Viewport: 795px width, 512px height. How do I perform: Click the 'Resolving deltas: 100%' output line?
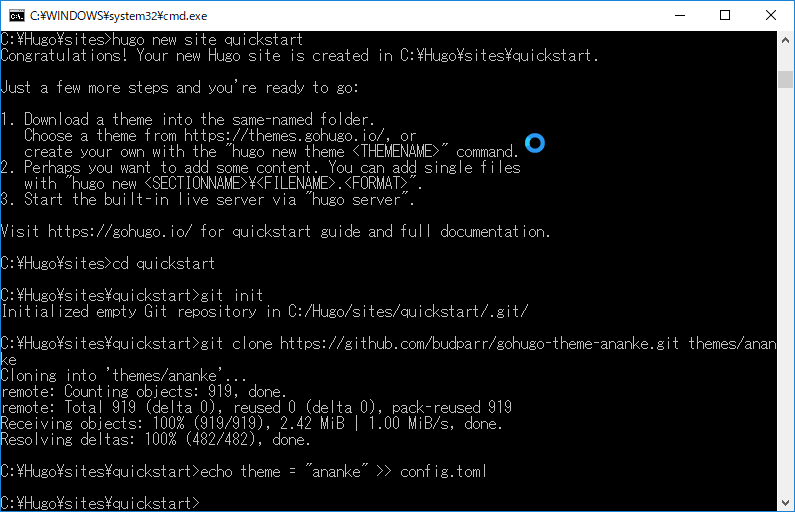[x=155, y=440]
